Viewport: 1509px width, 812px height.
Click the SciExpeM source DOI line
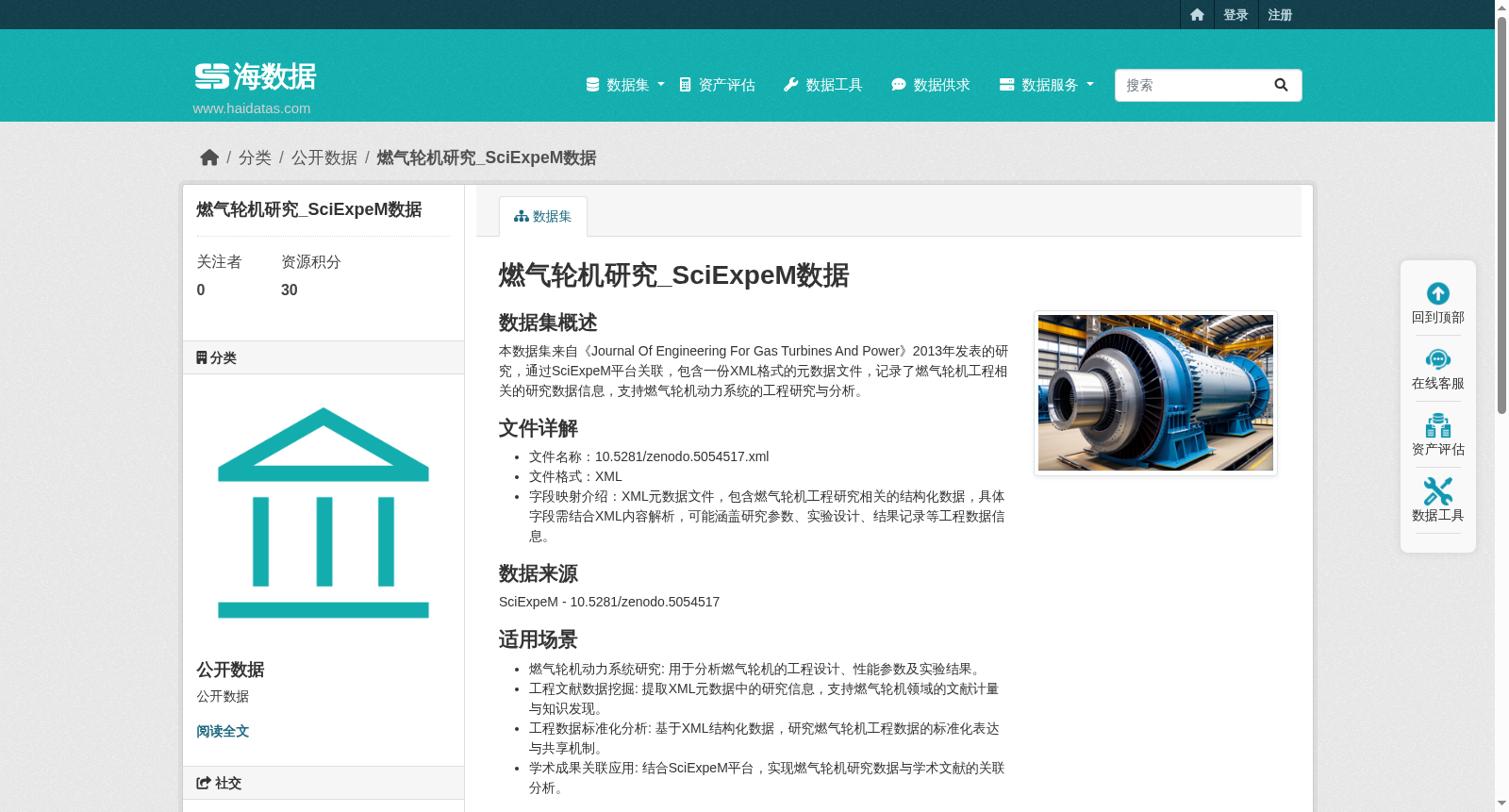coord(609,602)
